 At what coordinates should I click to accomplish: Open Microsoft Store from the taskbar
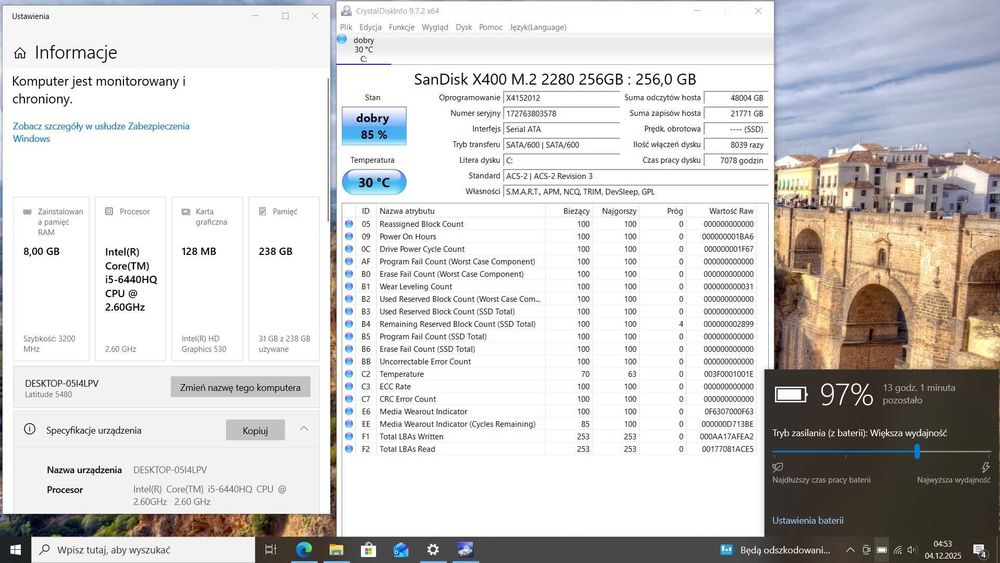point(368,550)
